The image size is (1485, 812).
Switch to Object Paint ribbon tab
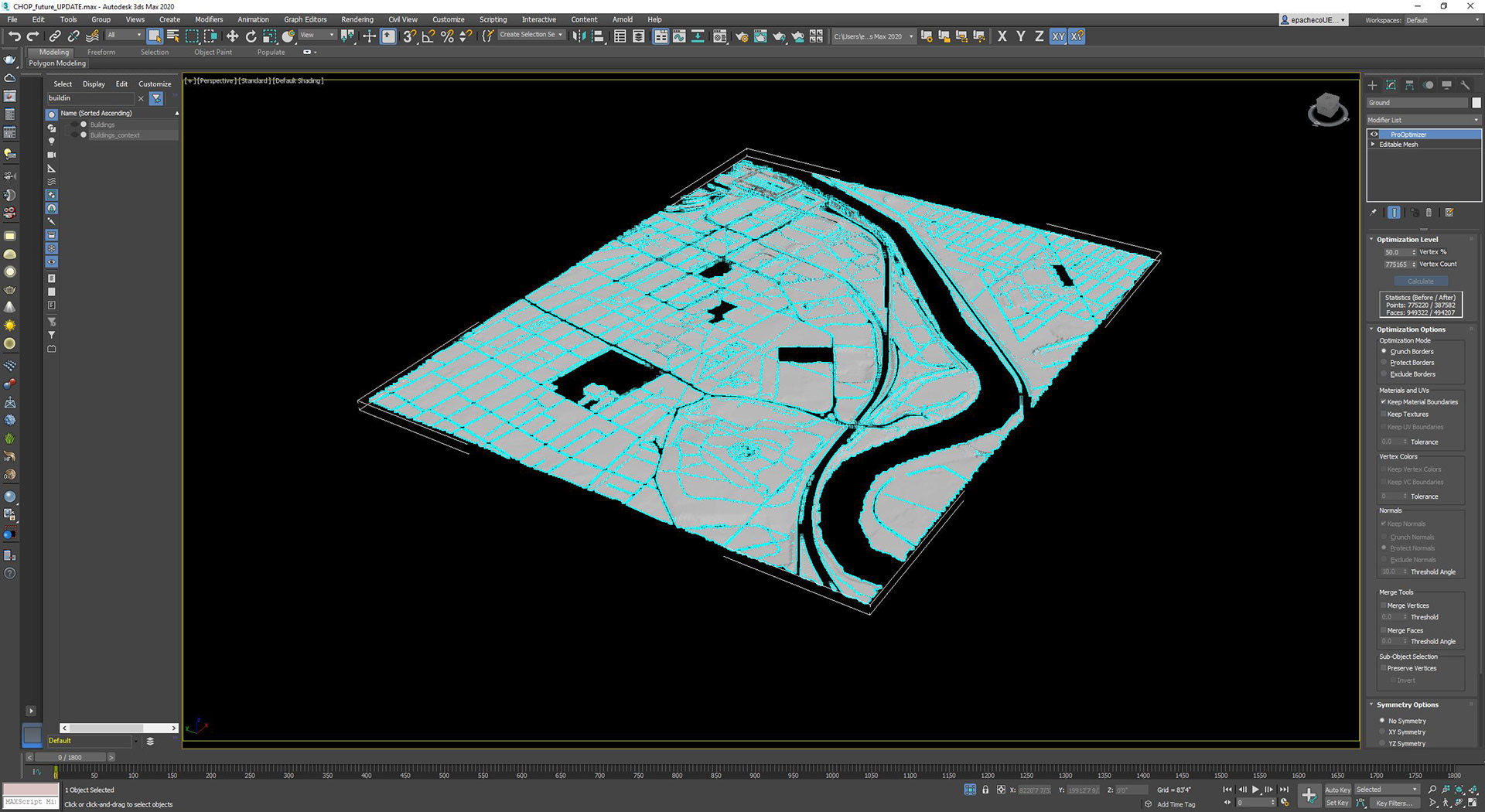pyautogui.click(x=213, y=53)
